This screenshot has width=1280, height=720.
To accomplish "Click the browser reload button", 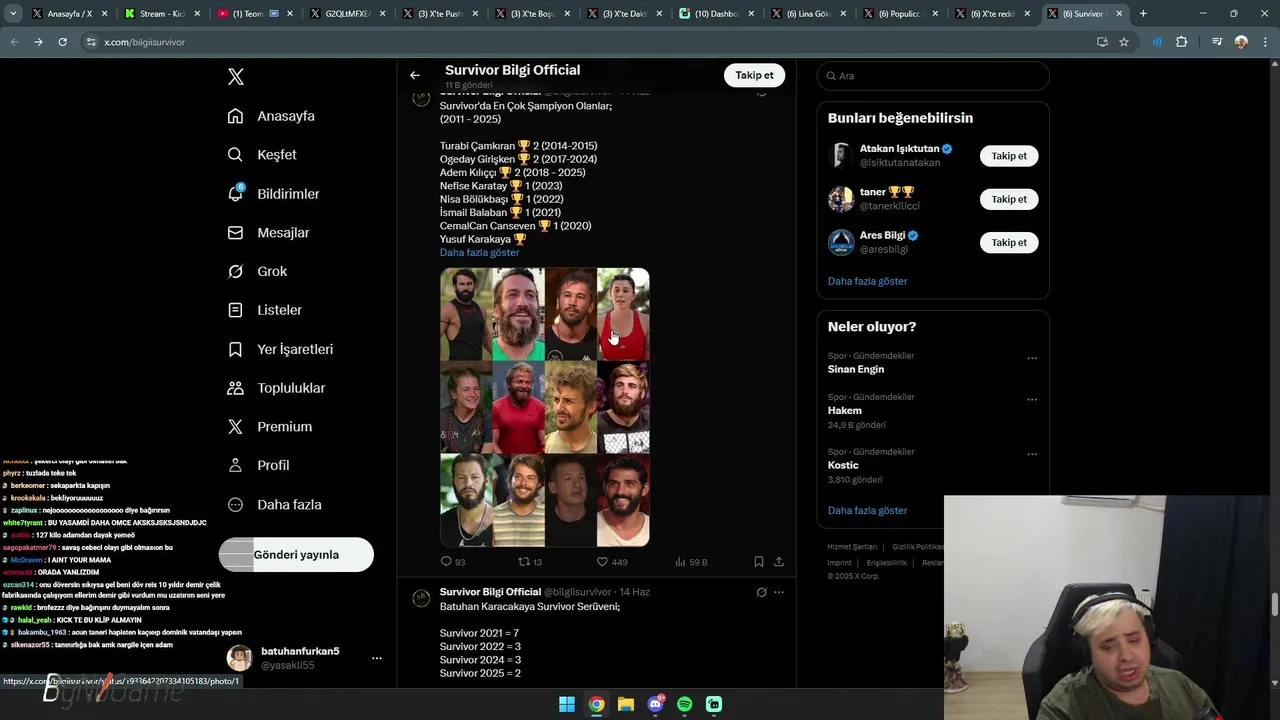I will [62, 42].
